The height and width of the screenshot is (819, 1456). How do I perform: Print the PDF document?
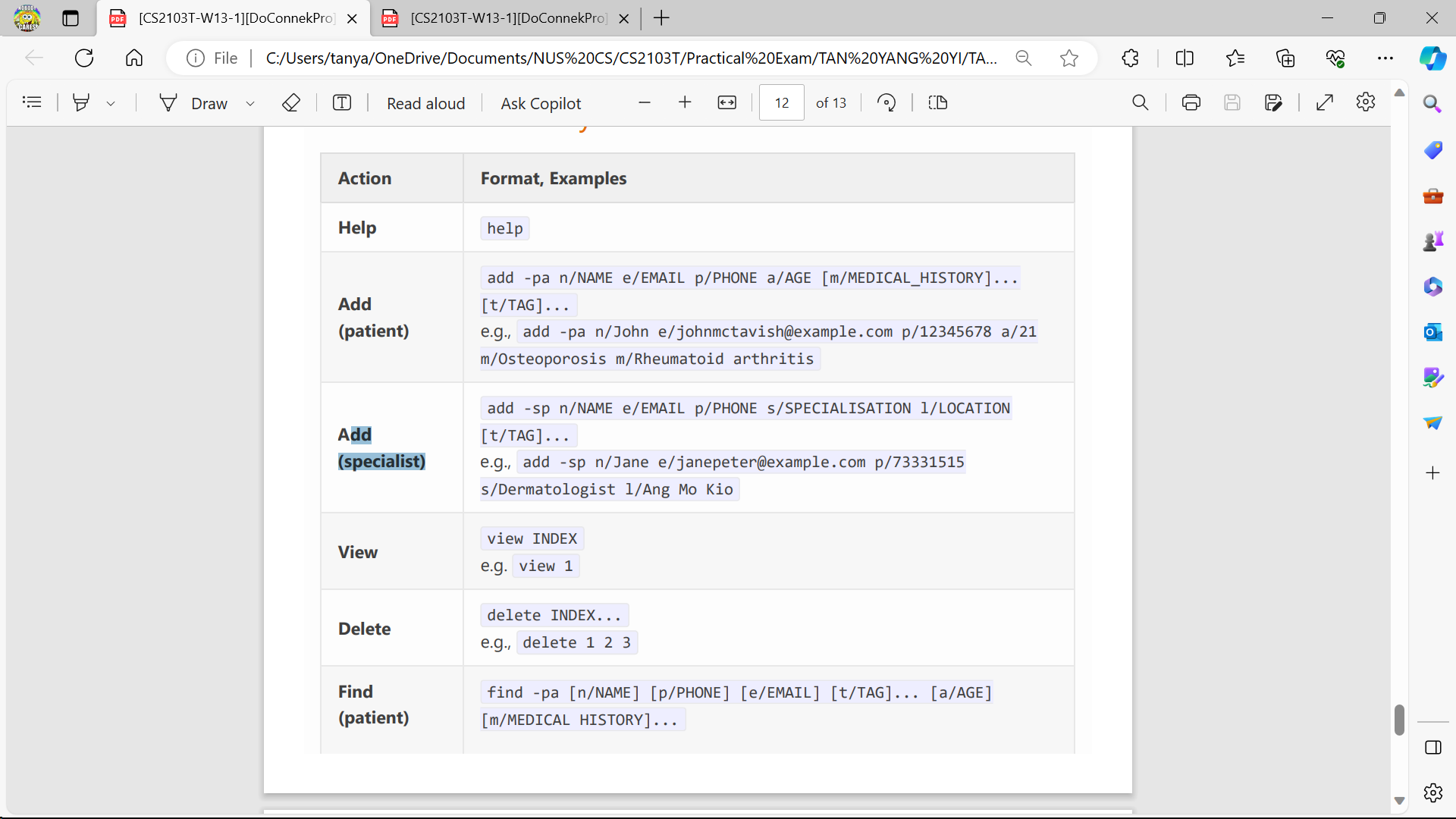[1191, 102]
